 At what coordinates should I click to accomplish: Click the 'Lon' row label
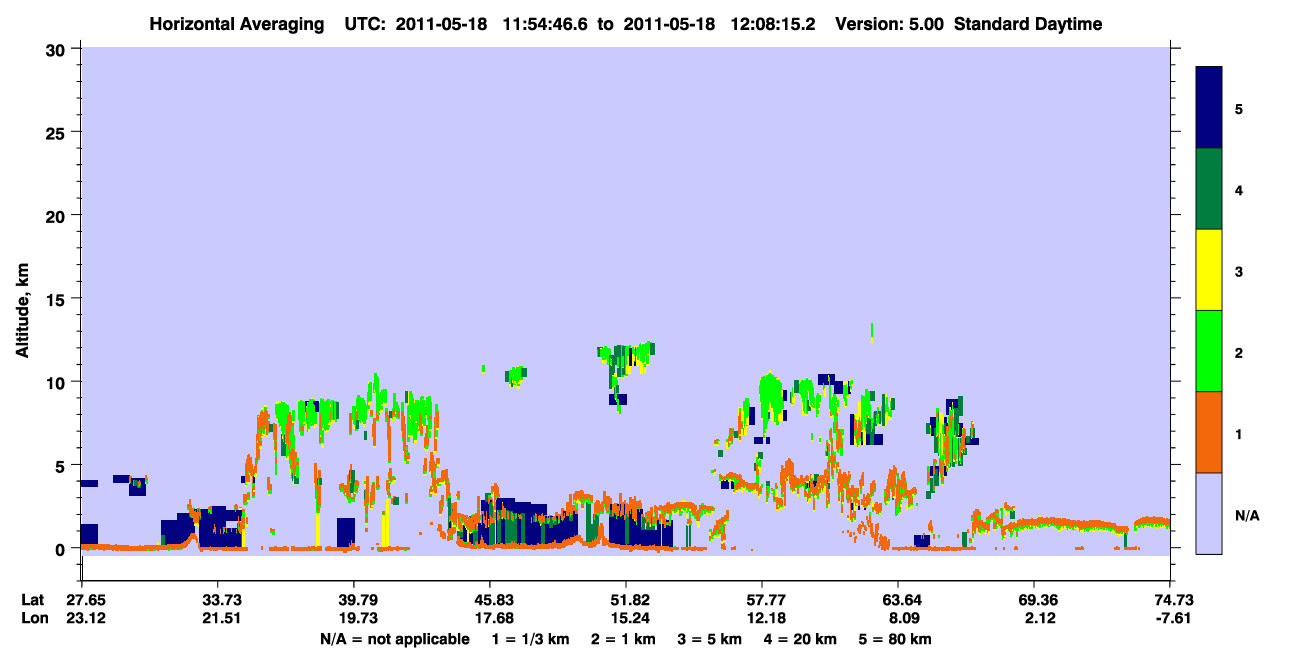tap(33, 618)
